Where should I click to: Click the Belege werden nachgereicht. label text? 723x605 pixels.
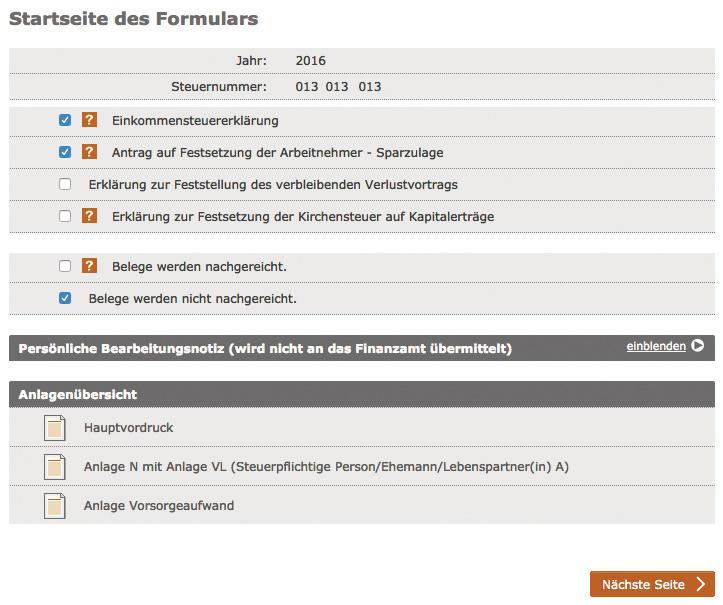click(x=199, y=267)
